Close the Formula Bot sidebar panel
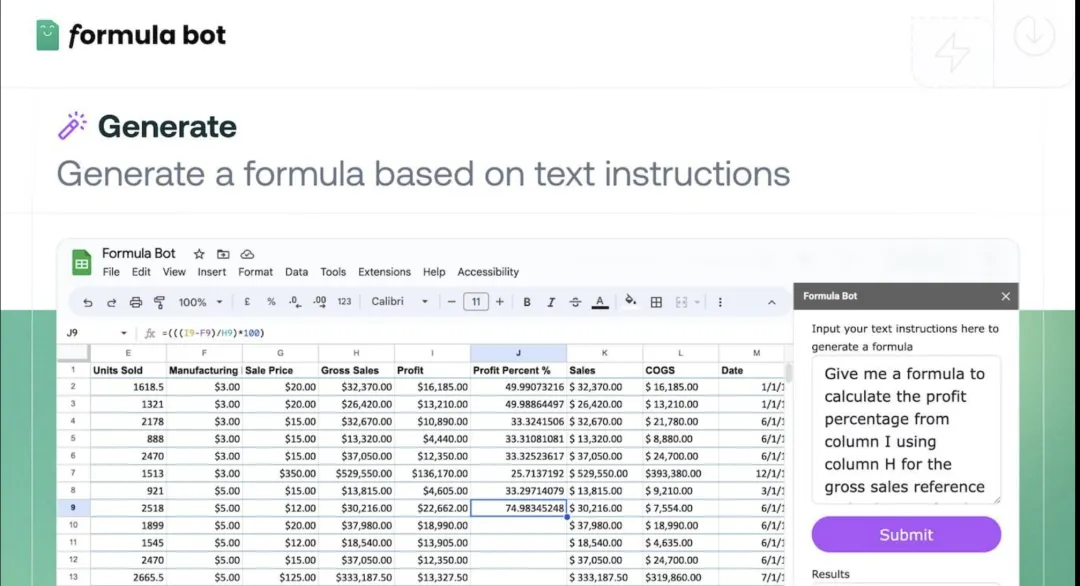 1006,296
